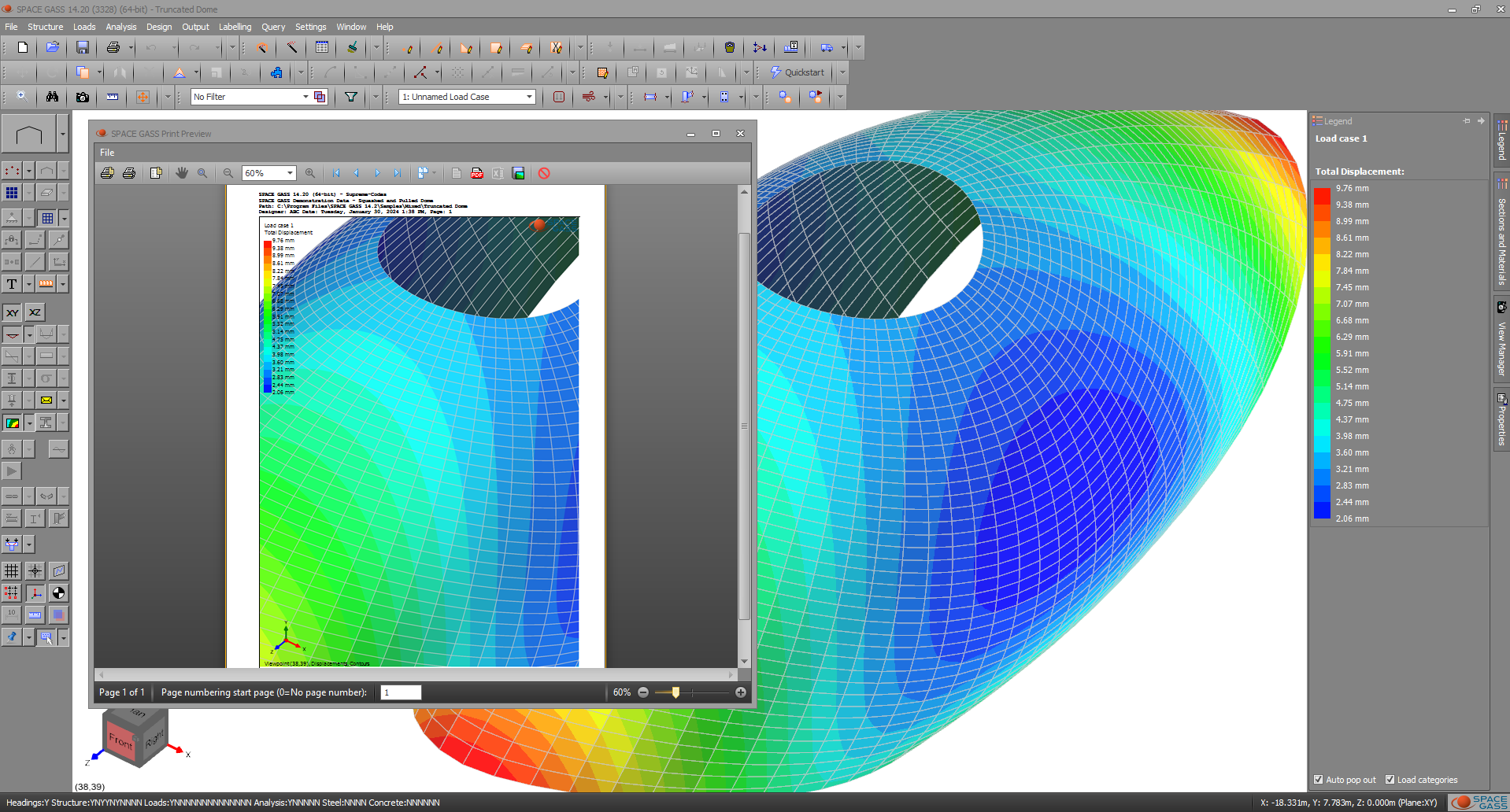The width and height of the screenshot is (1510, 812).
Task: Click the filter funnel icon
Action: tap(351, 97)
